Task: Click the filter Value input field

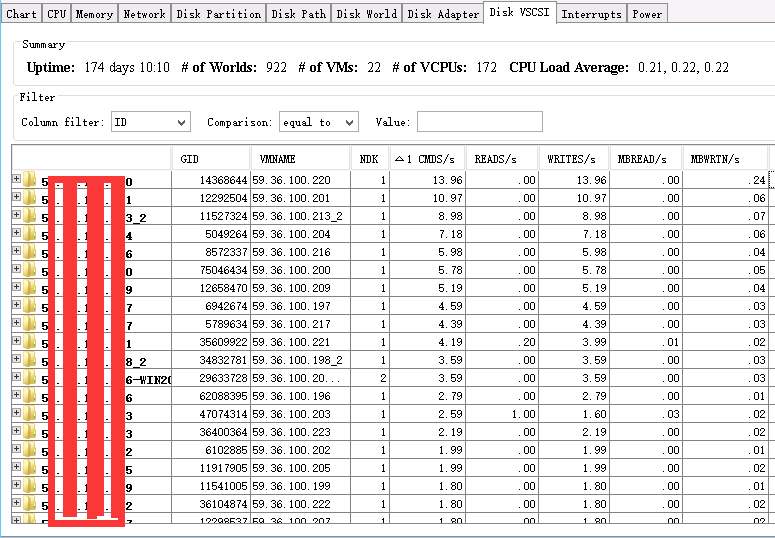Action: pos(479,122)
